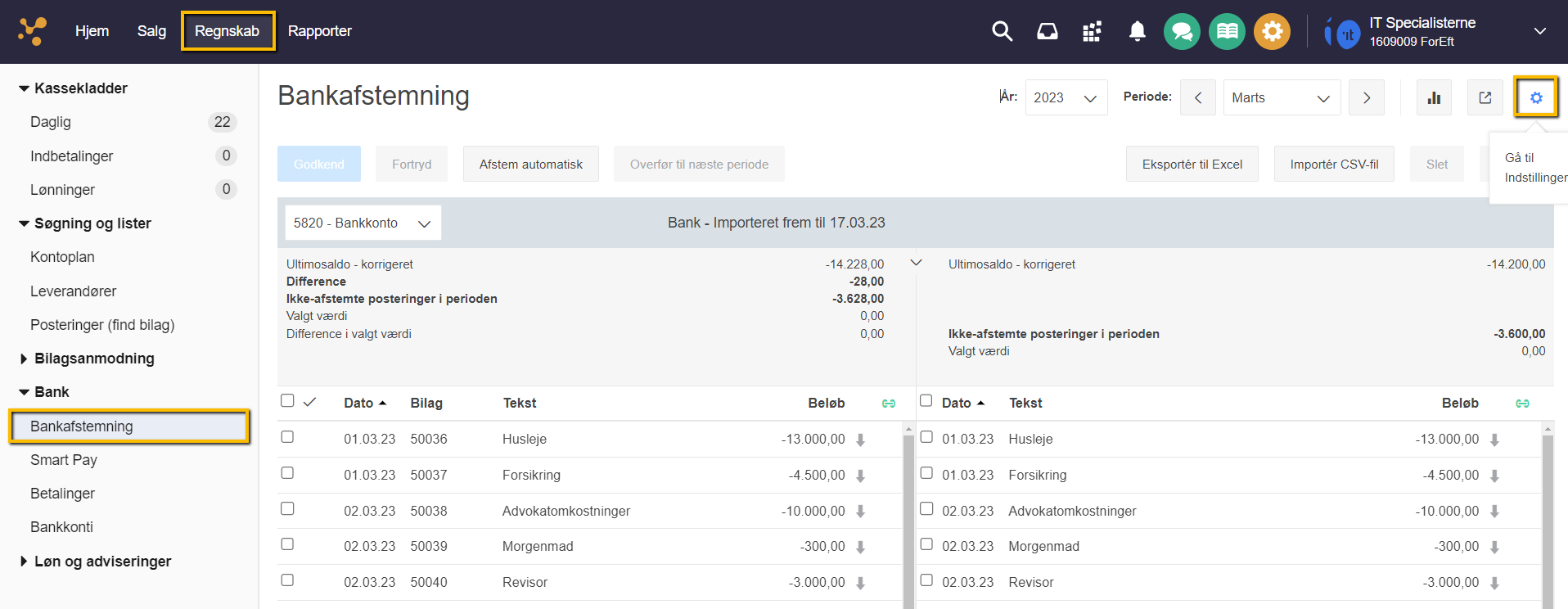
Task: Check the bank-side Forsikring row checkbox
Action: click(x=926, y=473)
